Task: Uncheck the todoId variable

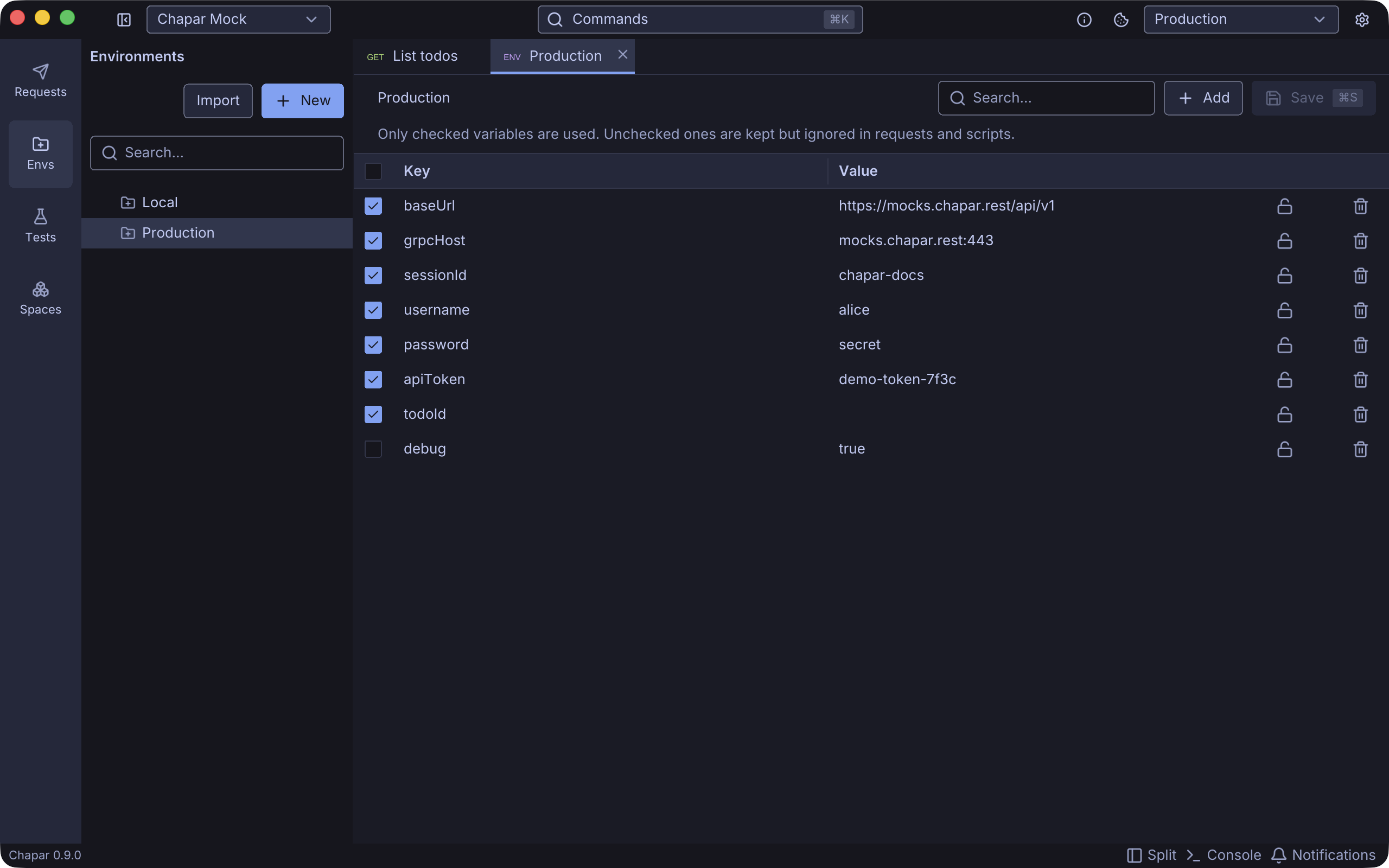Action: (x=373, y=414)
